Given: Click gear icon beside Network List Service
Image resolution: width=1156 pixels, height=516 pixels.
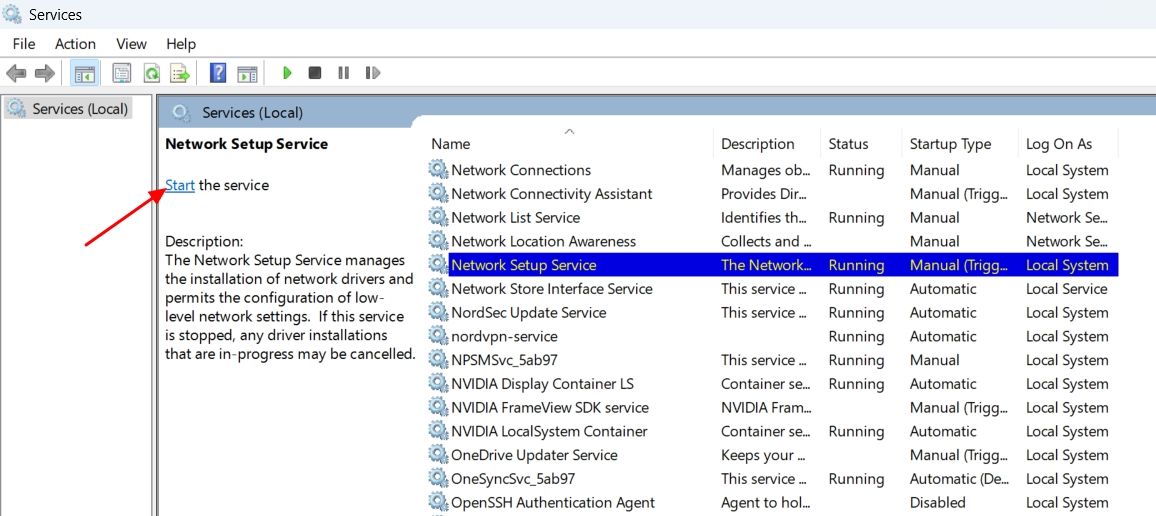Looking at the screenshot, I should click(x=438, y=217).
